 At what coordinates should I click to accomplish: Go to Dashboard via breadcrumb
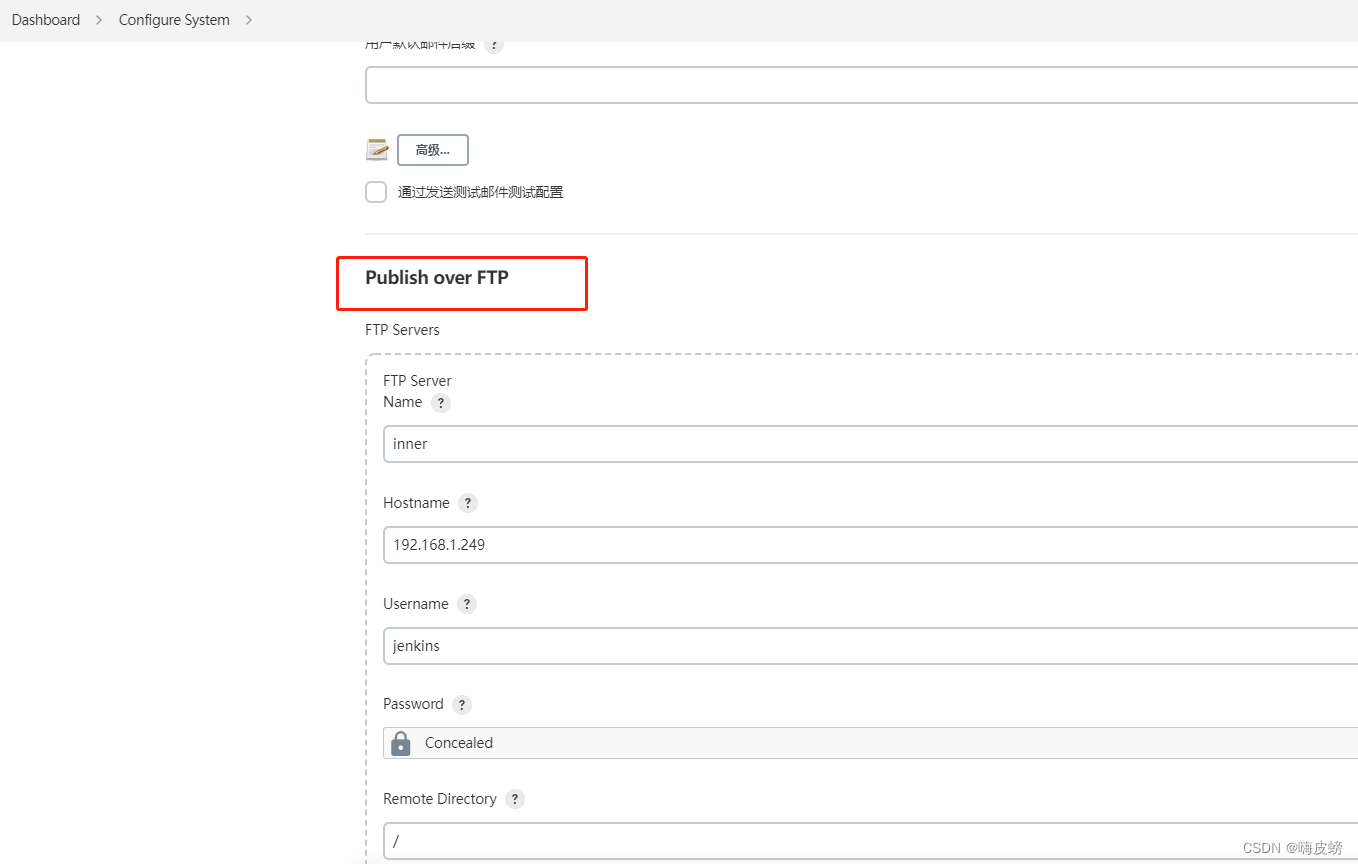[45, 19]
